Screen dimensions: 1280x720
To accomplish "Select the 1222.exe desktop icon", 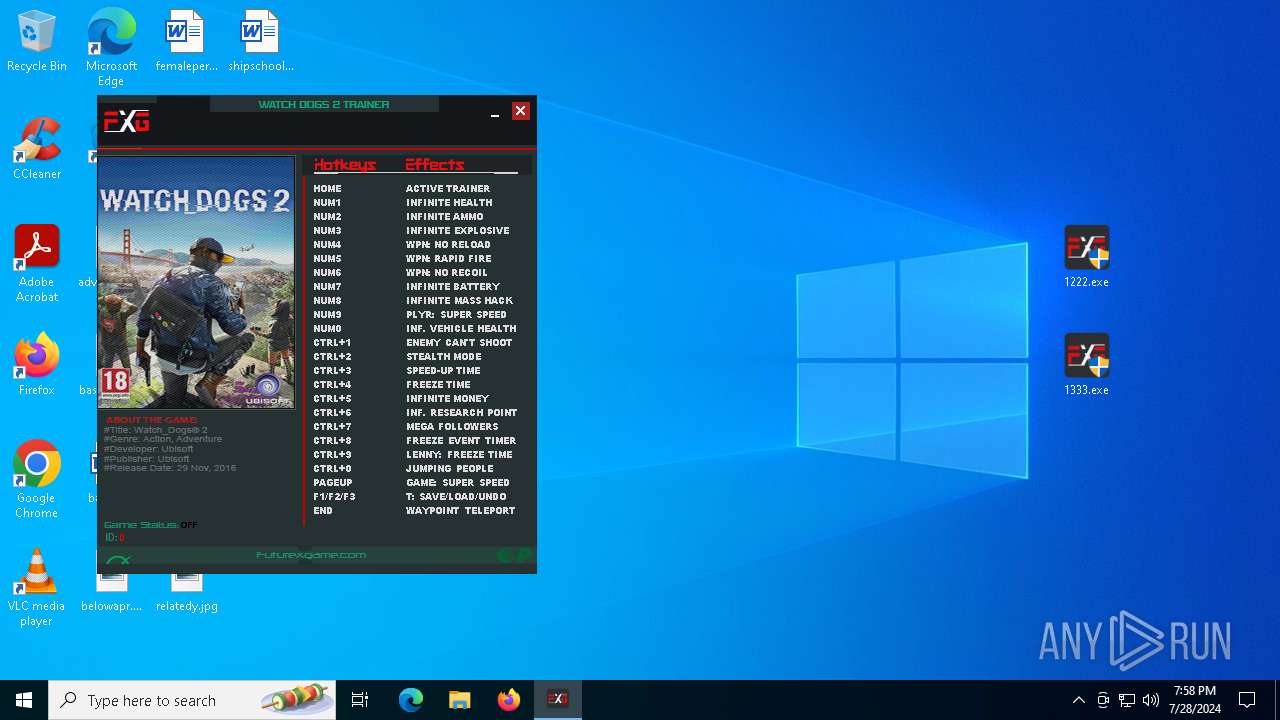I will coord(1086,257).
